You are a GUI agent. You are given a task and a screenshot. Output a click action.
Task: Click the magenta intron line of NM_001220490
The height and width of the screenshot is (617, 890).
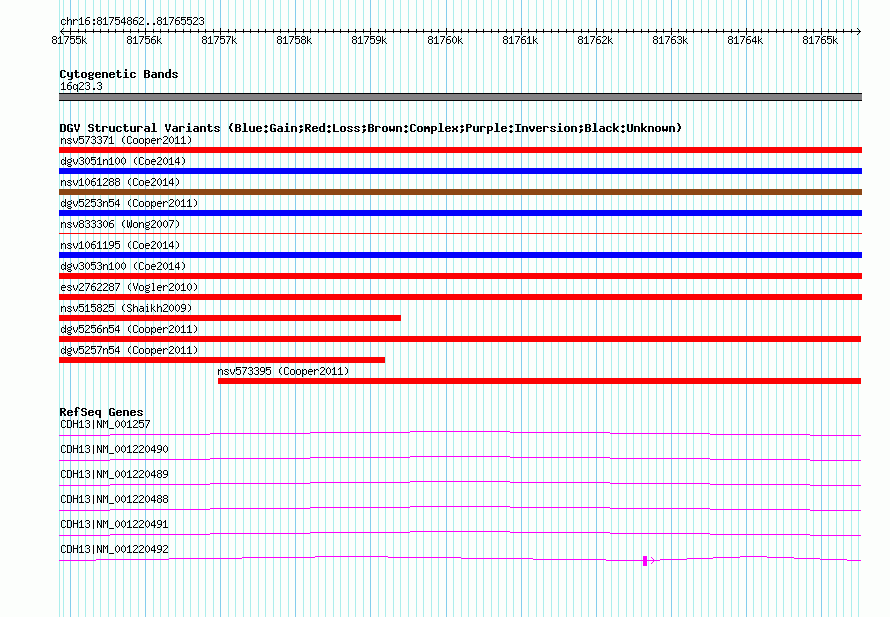[460, 457]
